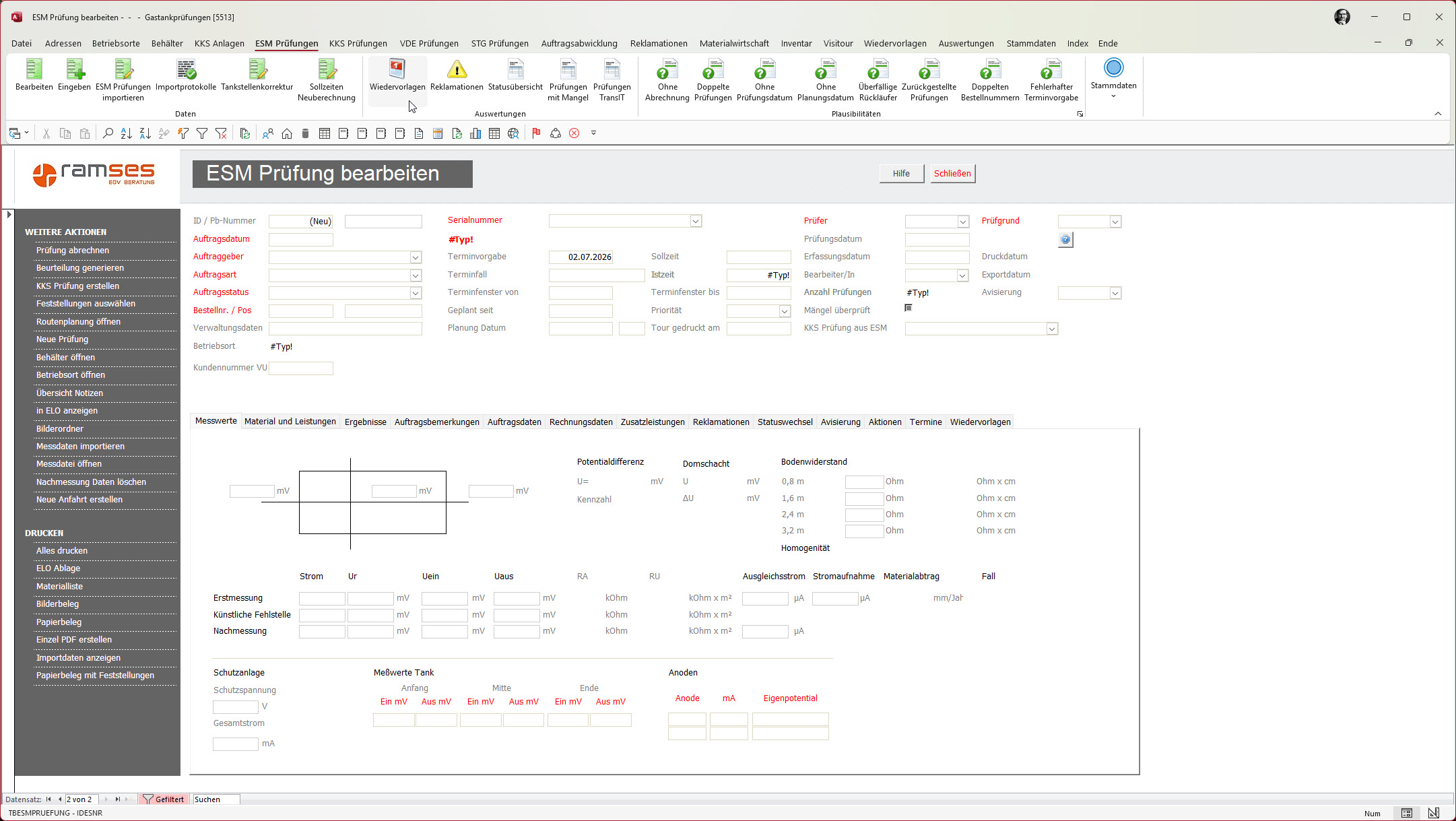
Task: Click the Hilfe button
Action: coord(901,174)
